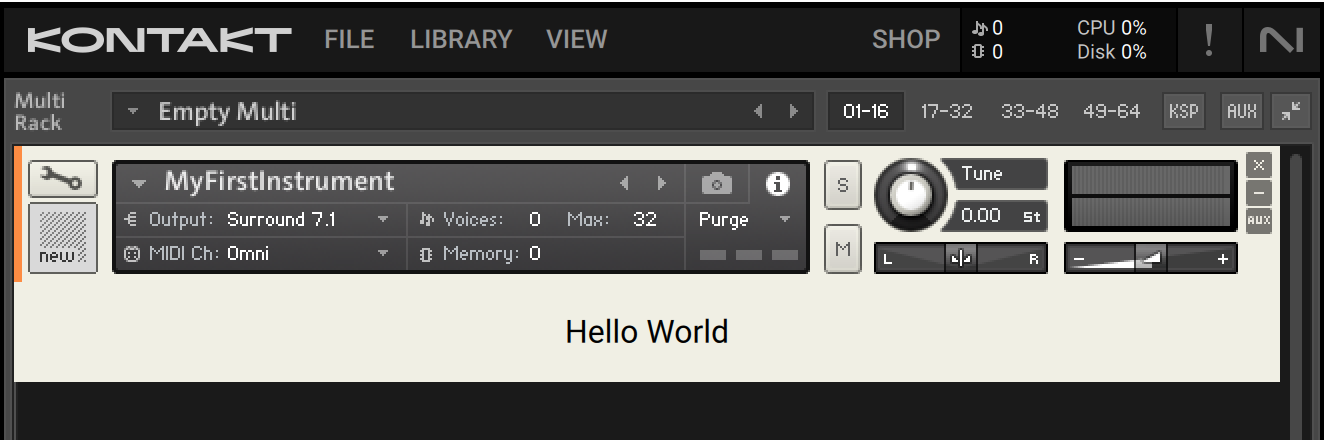1324x440 pixels.
Task: Solo the instrument with S button
Action: 842,185
